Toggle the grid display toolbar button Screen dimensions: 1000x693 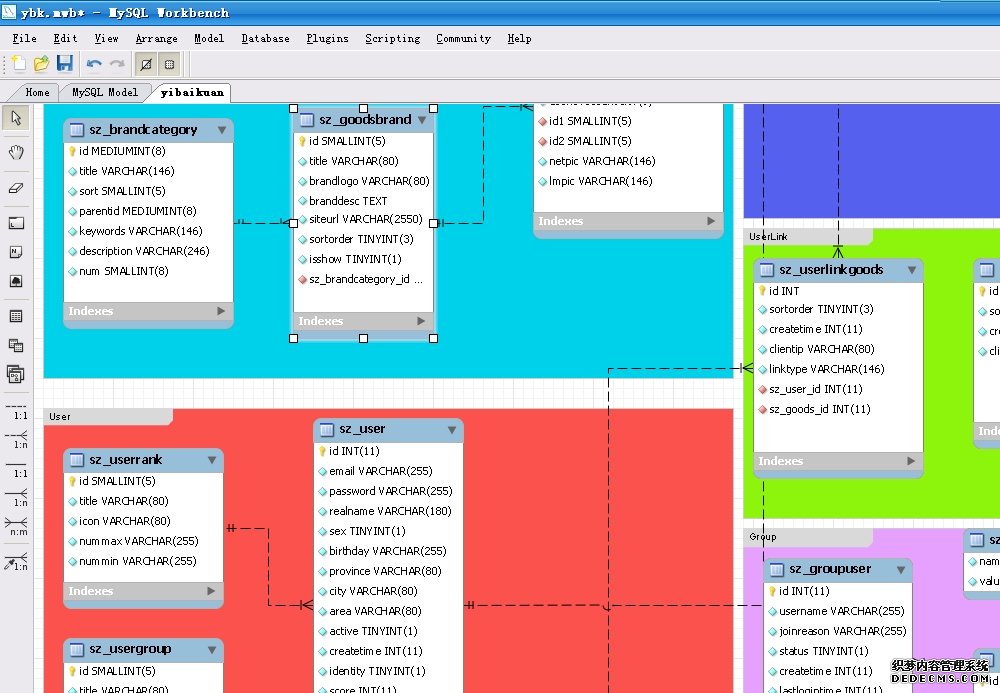146,64
